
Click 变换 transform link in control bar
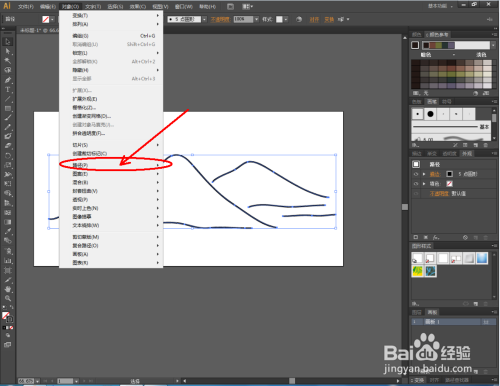click(x=329, y=19)
